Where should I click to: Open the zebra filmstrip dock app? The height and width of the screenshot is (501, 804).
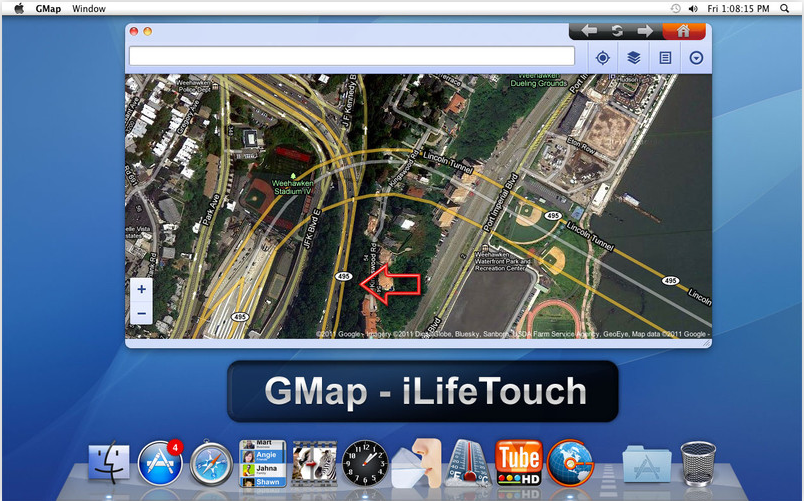[314, 464]
